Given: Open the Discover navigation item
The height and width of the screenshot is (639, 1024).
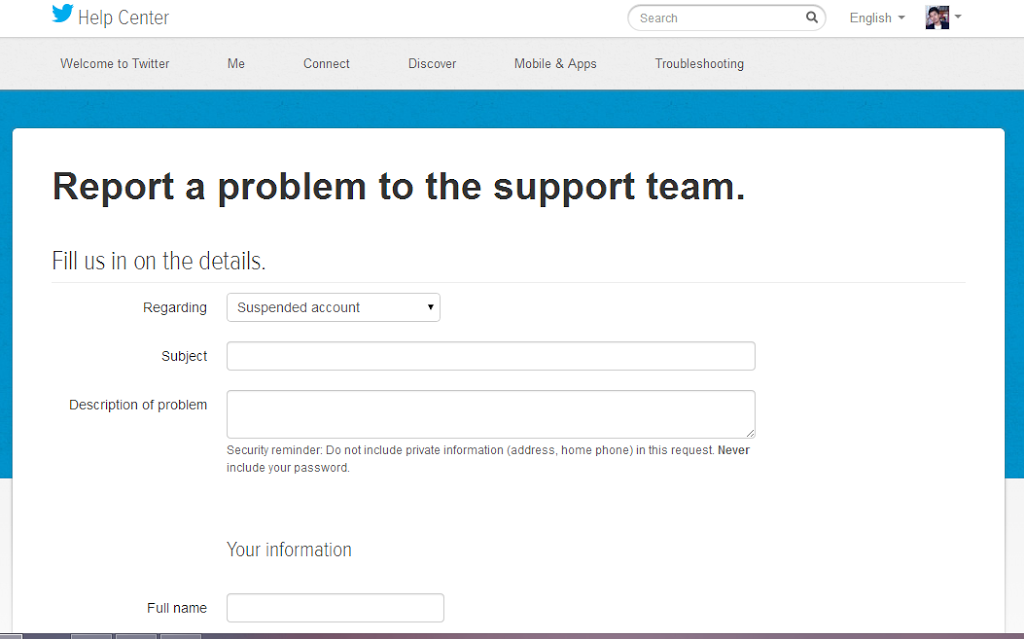Looking at the screenshot, I should point(432,64).
